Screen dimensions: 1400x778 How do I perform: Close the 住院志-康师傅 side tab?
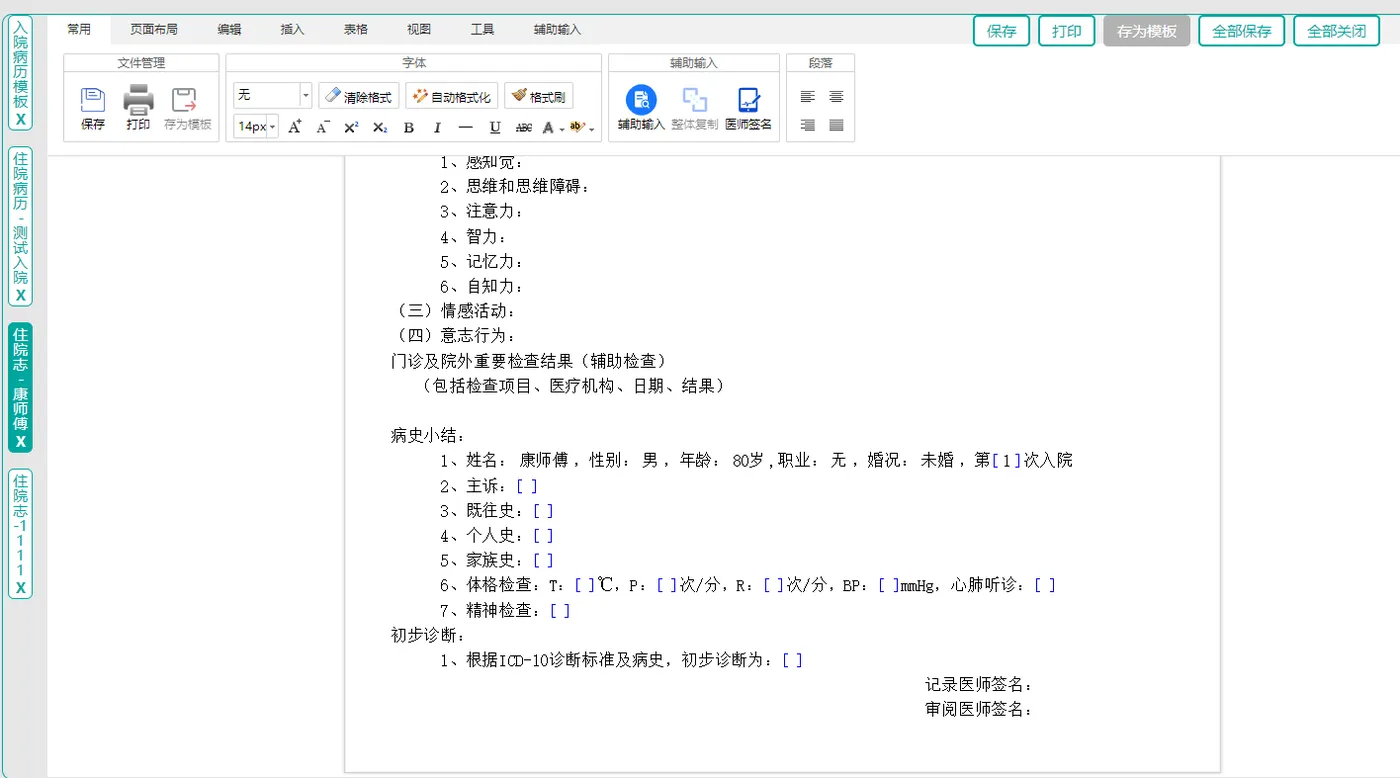20,441
